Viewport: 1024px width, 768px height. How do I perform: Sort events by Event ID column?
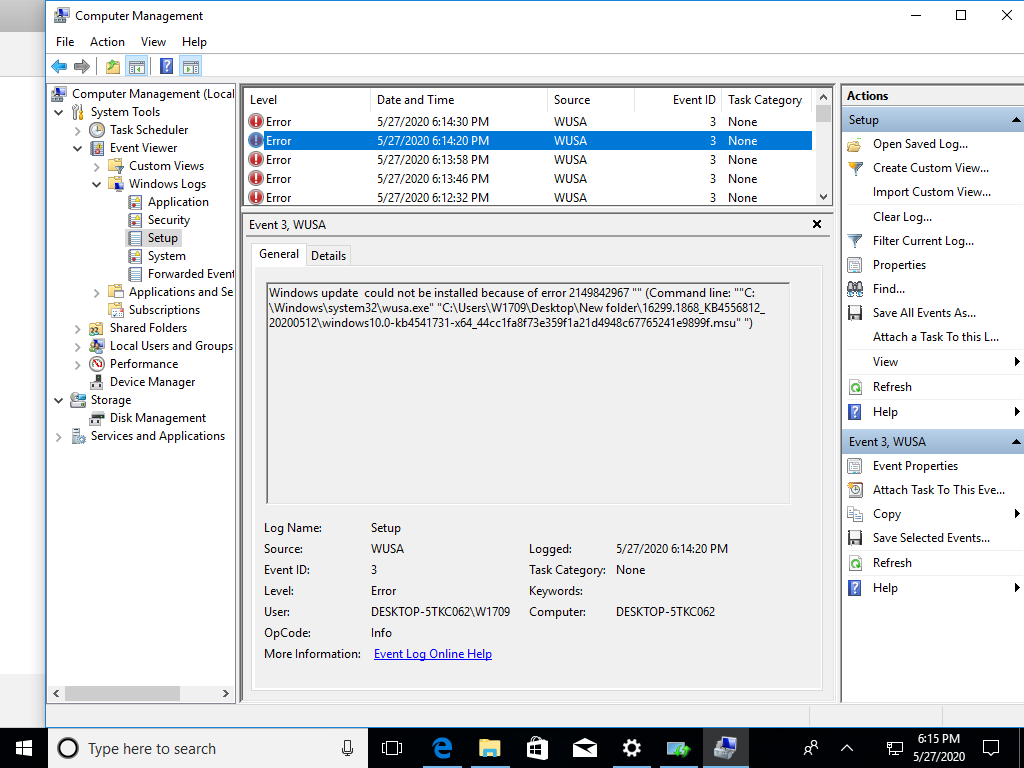coord(678,100)
